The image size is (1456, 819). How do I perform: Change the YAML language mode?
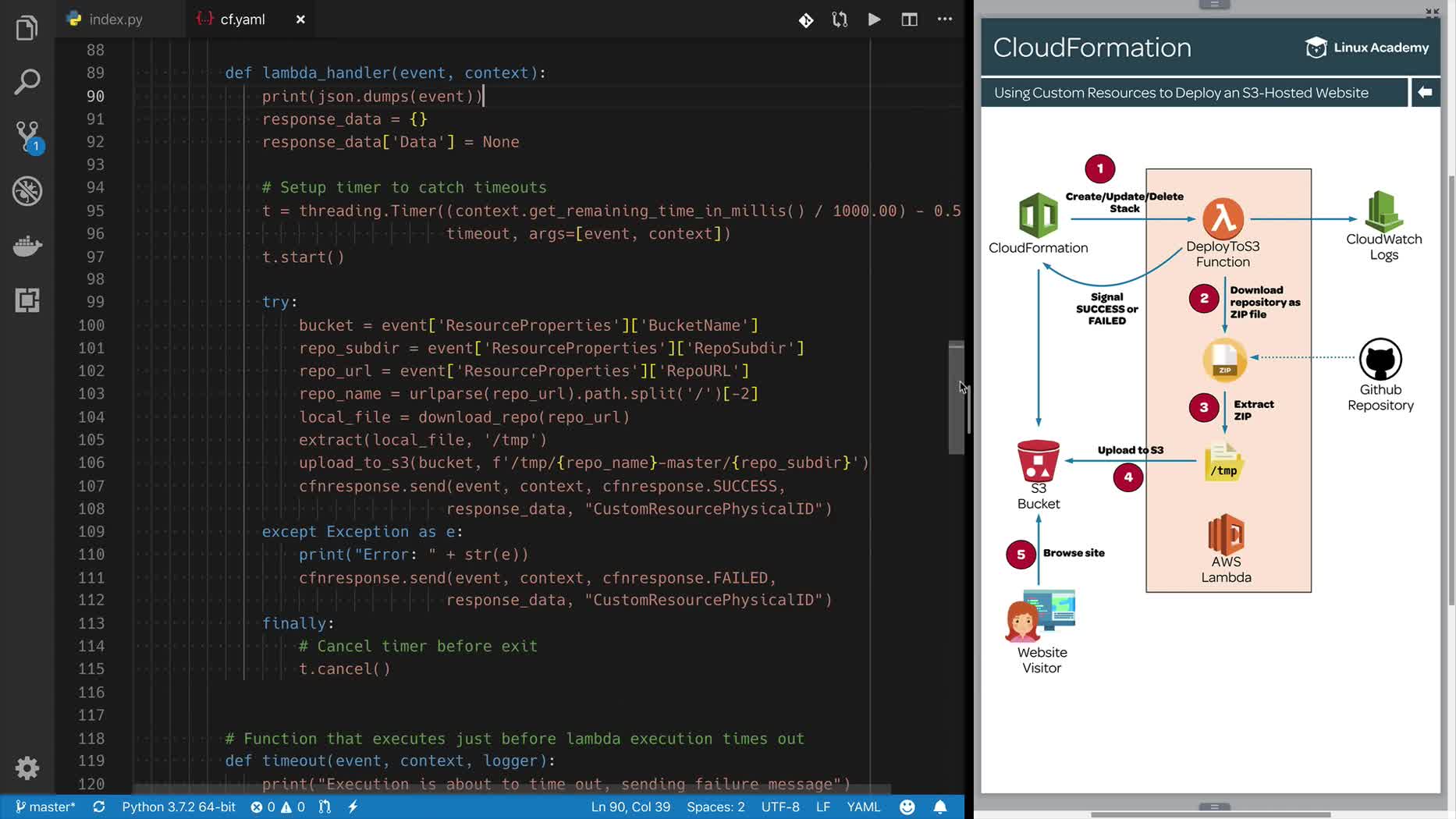863,807
